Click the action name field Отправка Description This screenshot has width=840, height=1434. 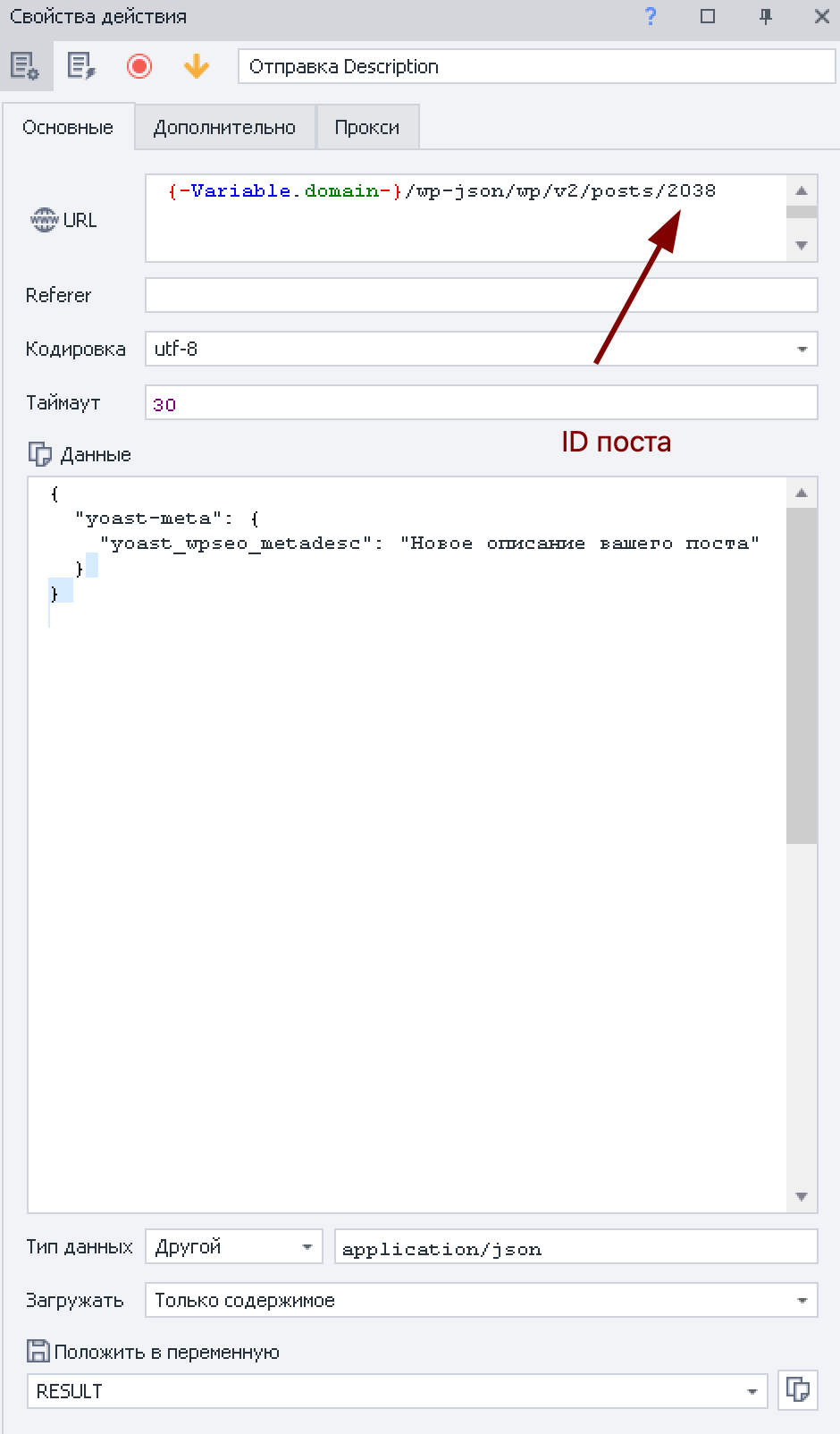pos(536,67)
